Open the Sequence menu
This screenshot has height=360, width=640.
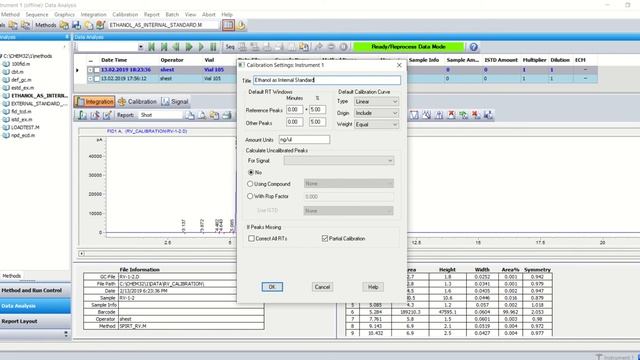pyautogui.click(x=37, y=14)
